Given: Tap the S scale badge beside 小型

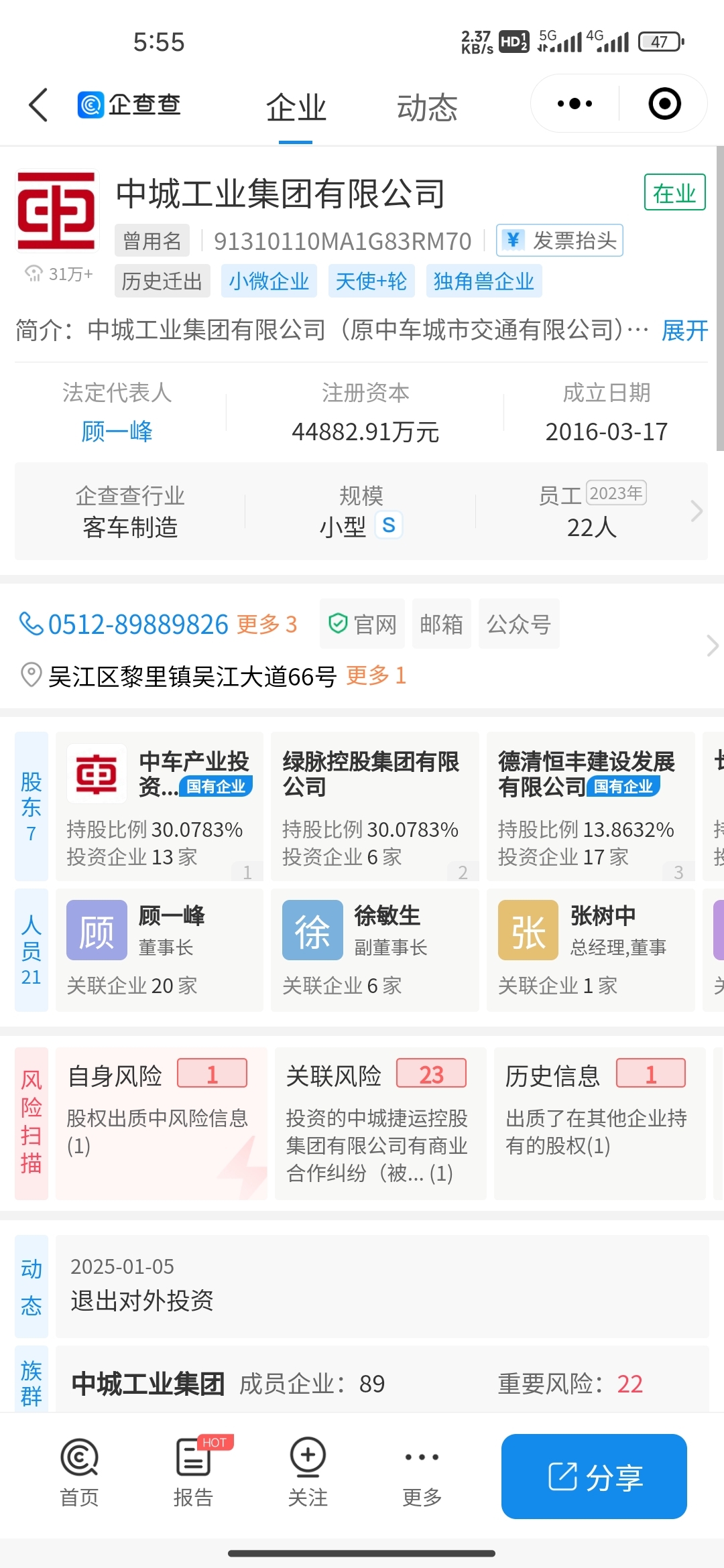Looking at the screenshot, I should (388, 525).
